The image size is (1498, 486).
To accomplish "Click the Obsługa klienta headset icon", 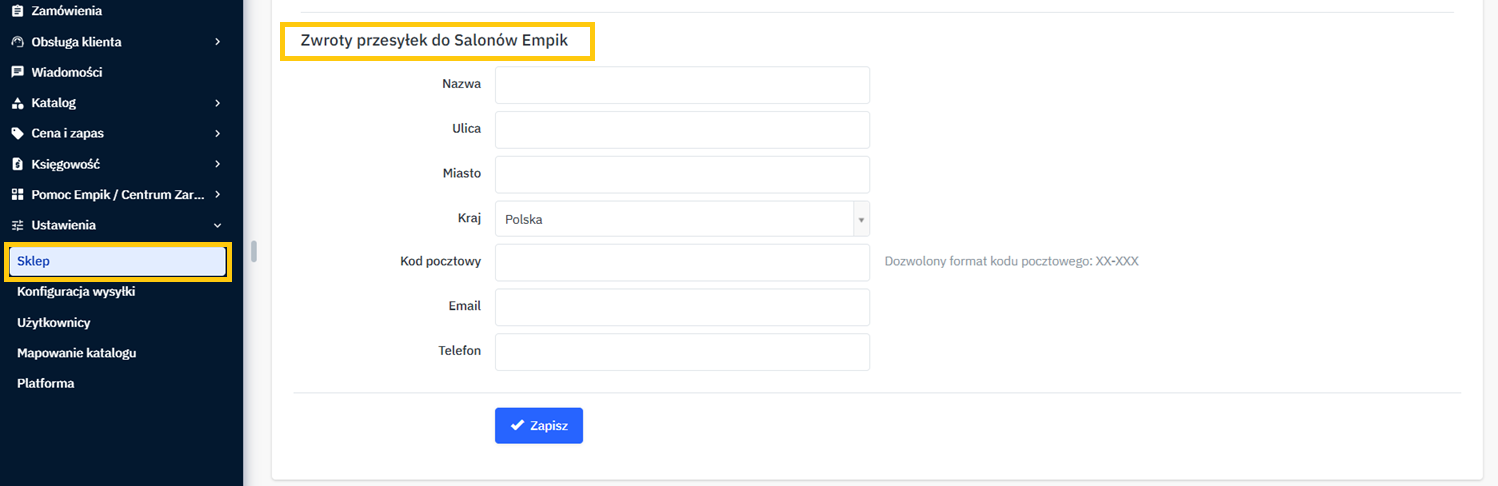I will coord(17,42).
